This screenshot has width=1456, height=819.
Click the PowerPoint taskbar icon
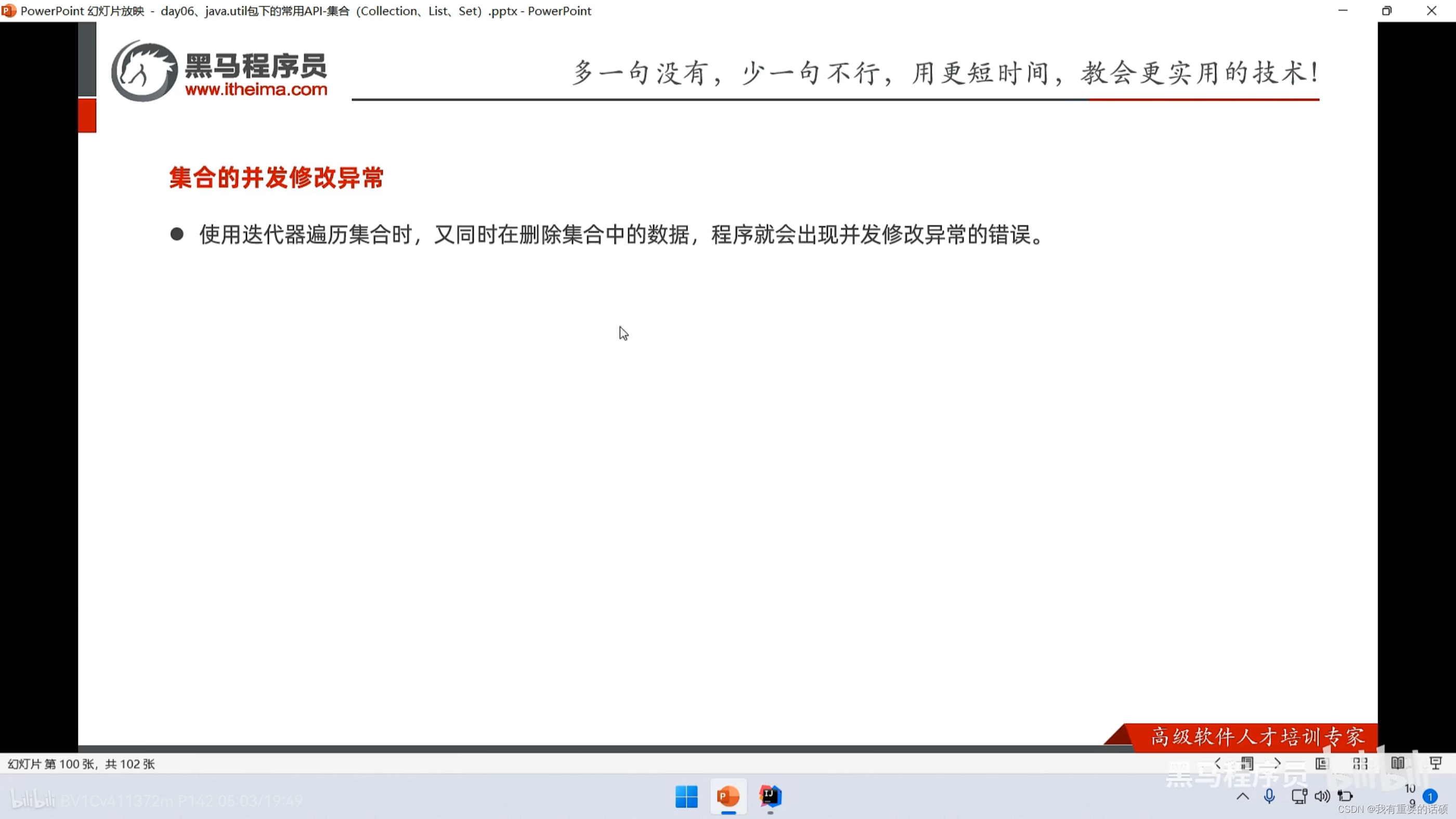[728, 797]
